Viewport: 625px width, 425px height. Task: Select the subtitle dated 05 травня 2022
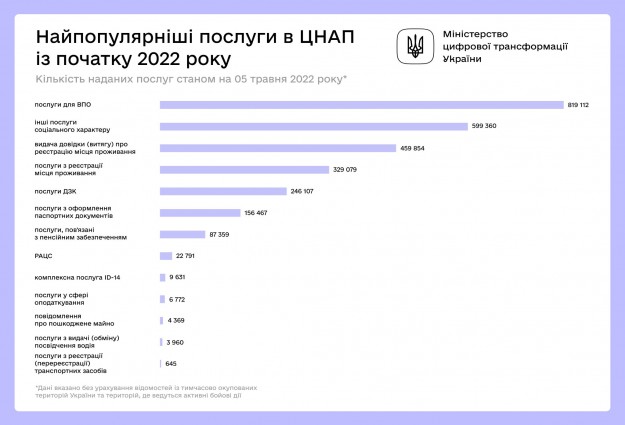pos(191,78)
